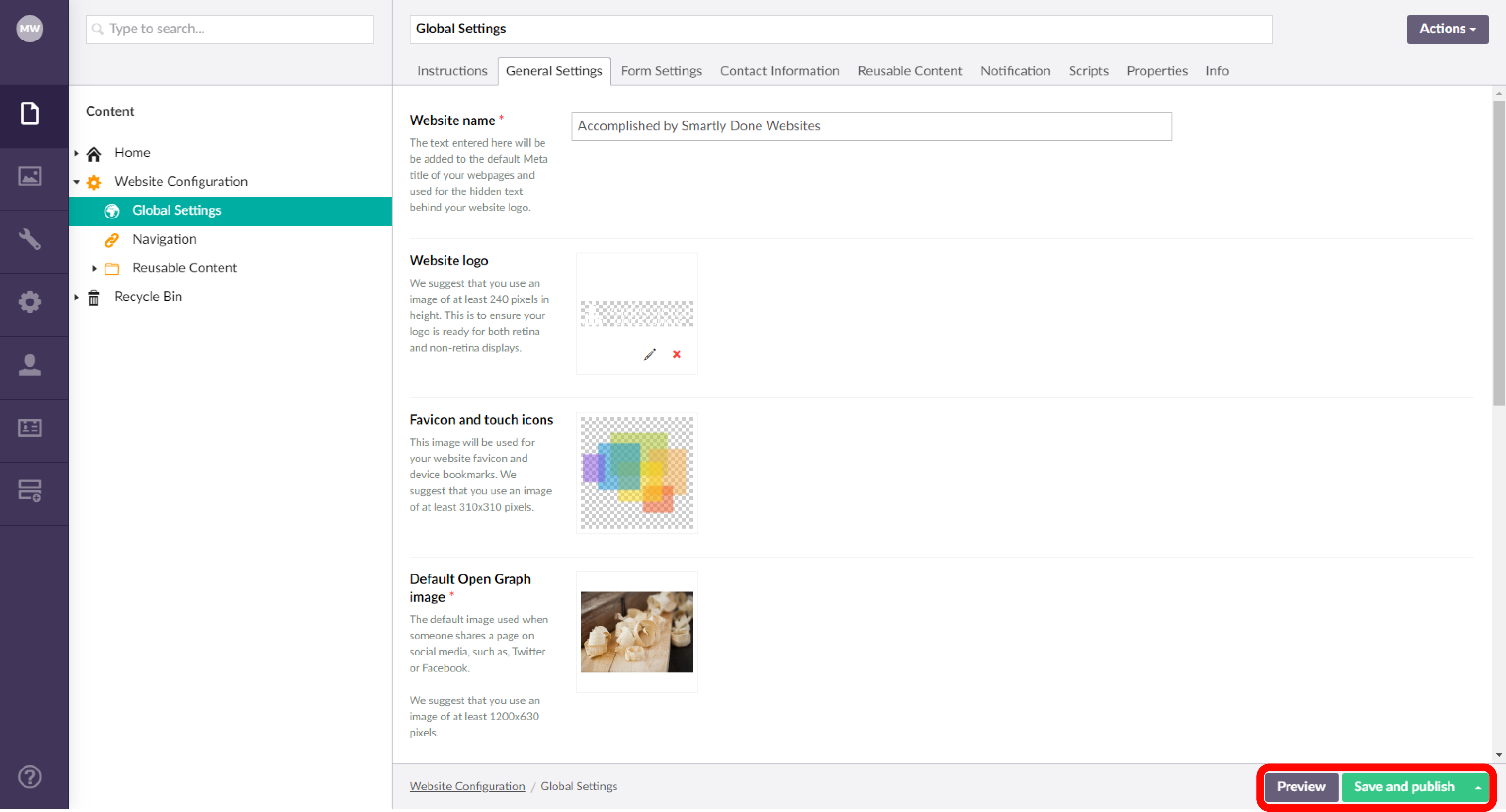Open the Users section icon
1506x812 pixels.
30,365
